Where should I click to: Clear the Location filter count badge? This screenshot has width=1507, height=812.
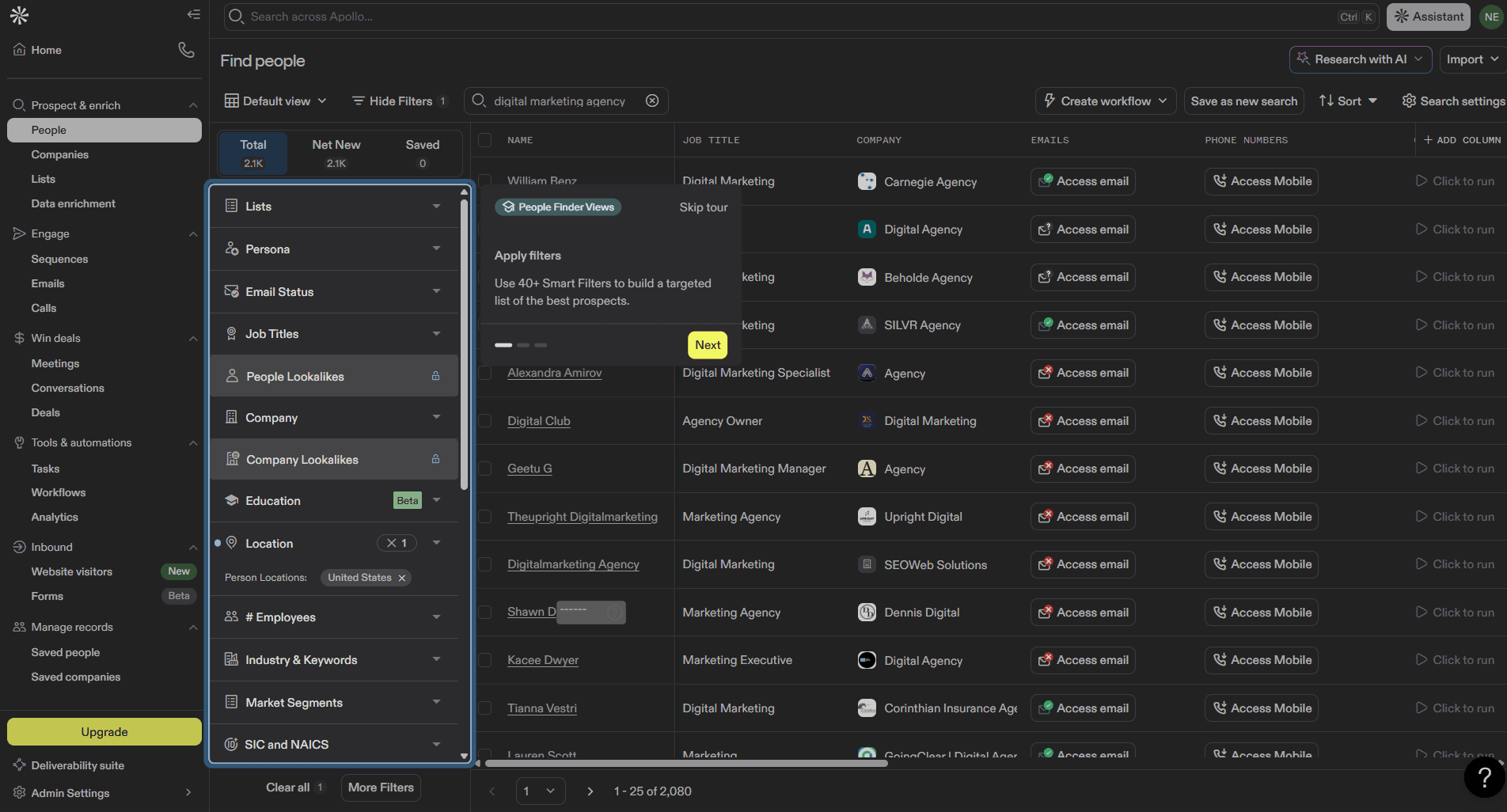point(397,543)
